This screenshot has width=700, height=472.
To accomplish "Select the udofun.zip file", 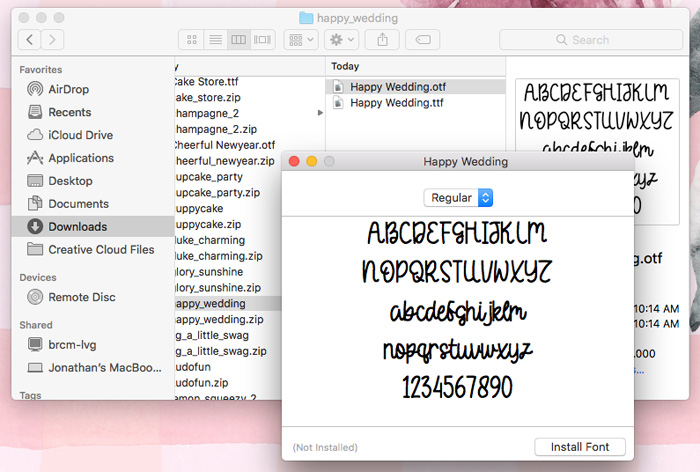I will tap(202, 383).
